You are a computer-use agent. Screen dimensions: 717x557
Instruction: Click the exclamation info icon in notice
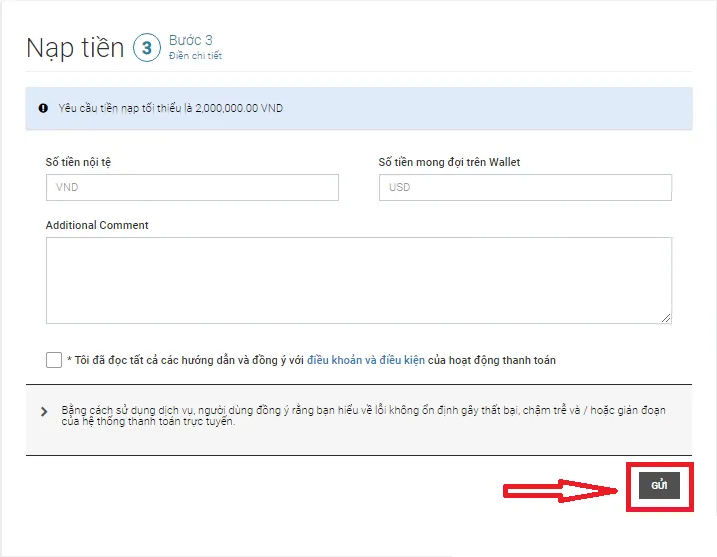[43, 108]
